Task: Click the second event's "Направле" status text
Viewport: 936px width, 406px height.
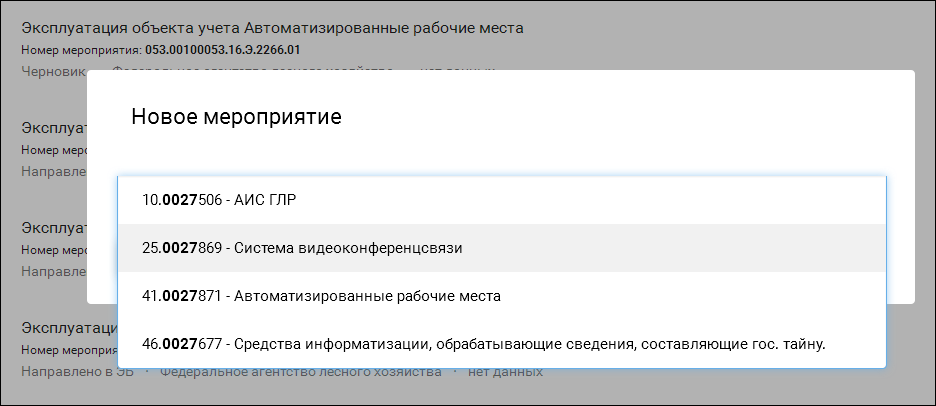Action: click(x=54, y=171)
